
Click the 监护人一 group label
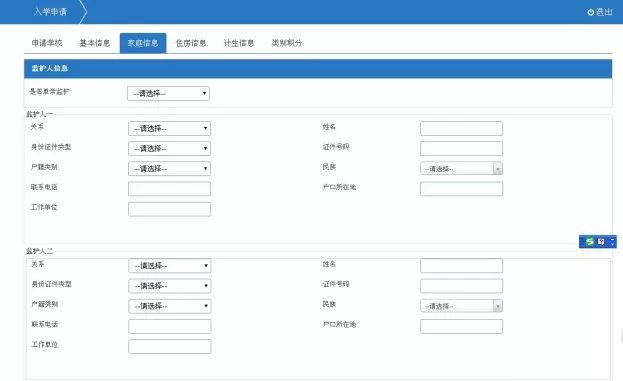point(39,114)
